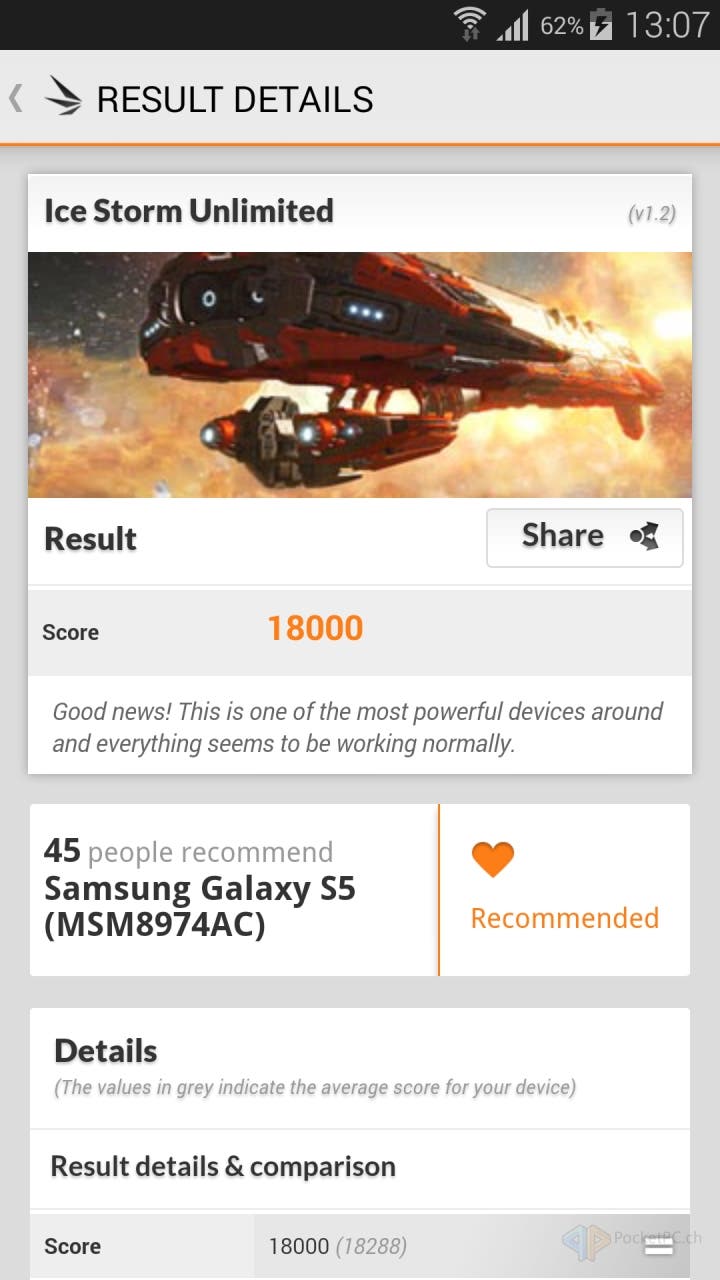This screenshot has width=720, height=1280.
Task: Select the RESULT DETAILS title
Action: (x=235, y=100)
